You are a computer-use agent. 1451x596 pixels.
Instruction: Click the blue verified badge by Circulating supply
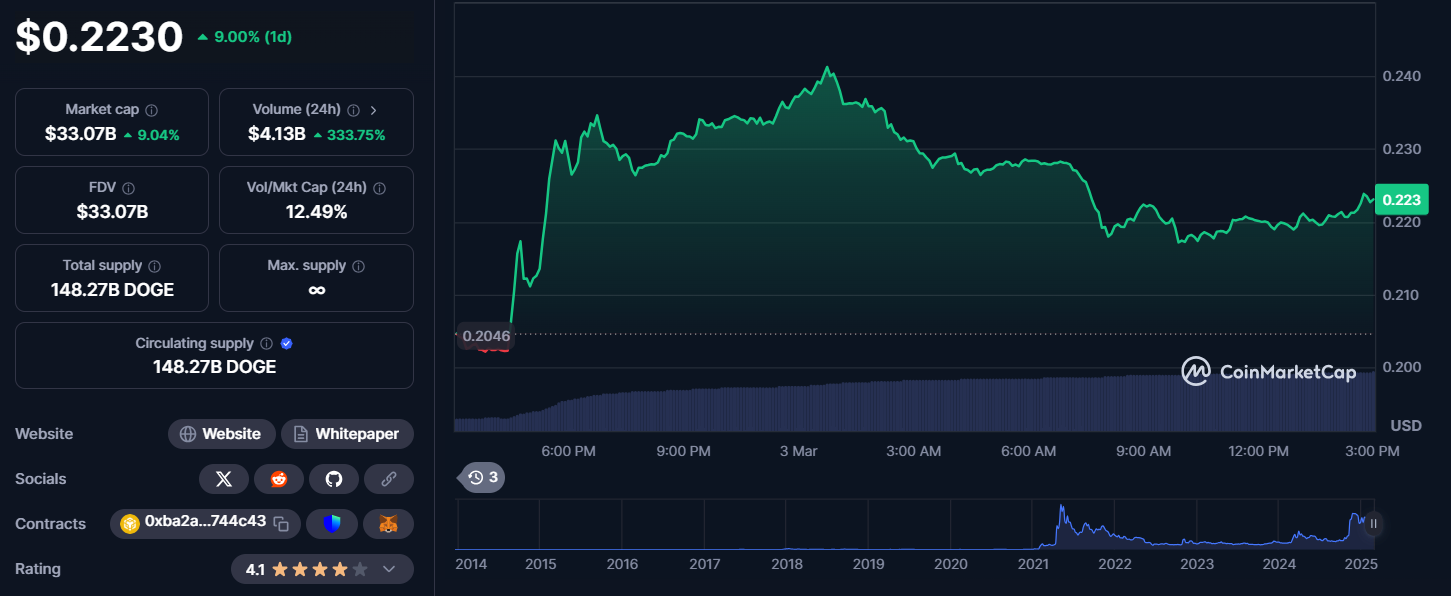pos(287,343)
